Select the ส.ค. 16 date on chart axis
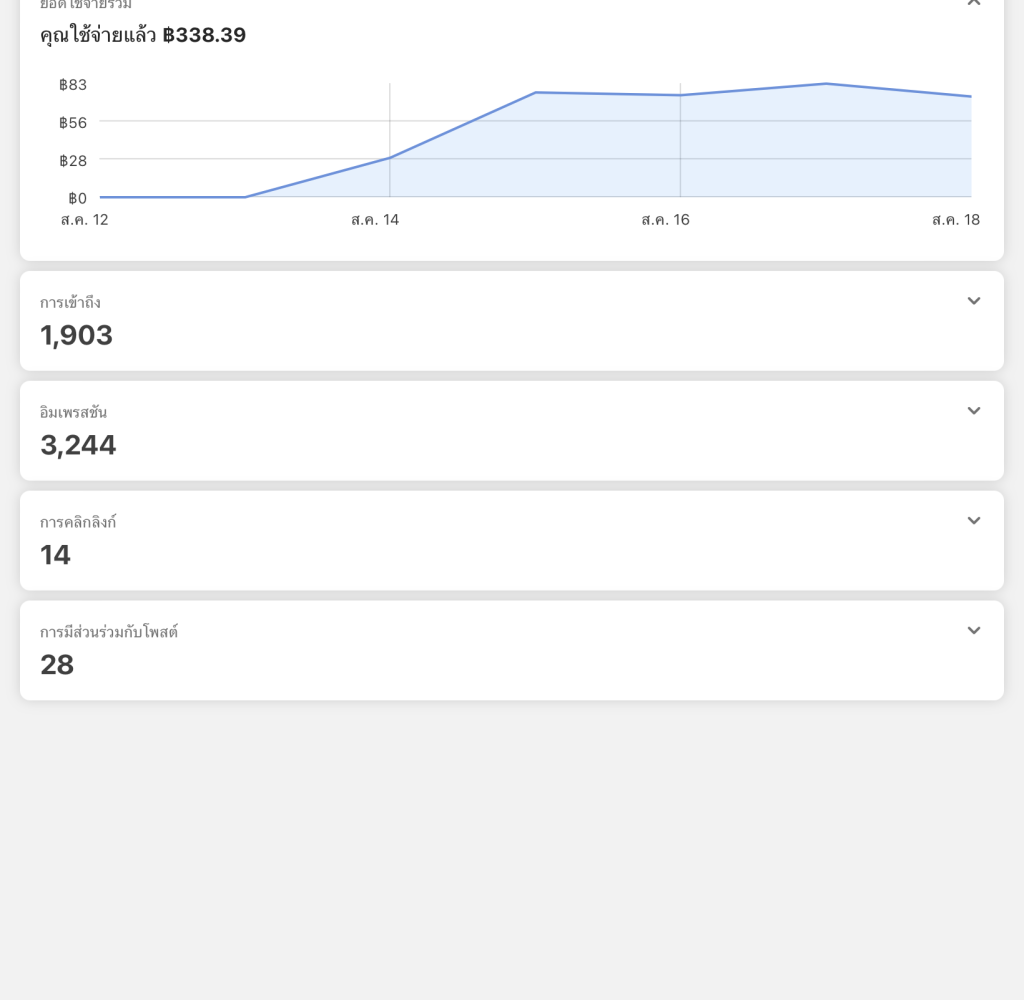This screenshot has height=1000, width=1024. click(665, 220)
